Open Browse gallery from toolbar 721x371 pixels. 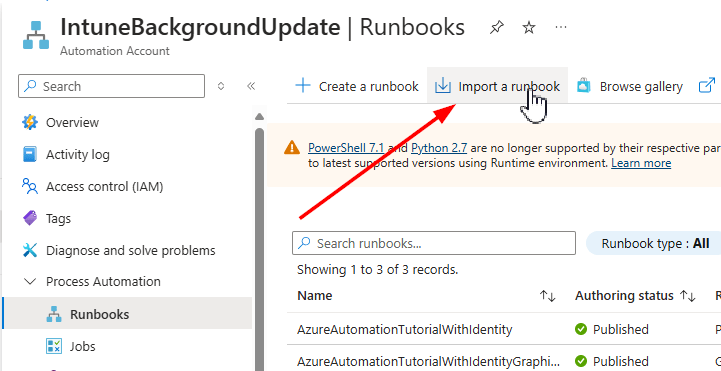[x=629, y=86]
